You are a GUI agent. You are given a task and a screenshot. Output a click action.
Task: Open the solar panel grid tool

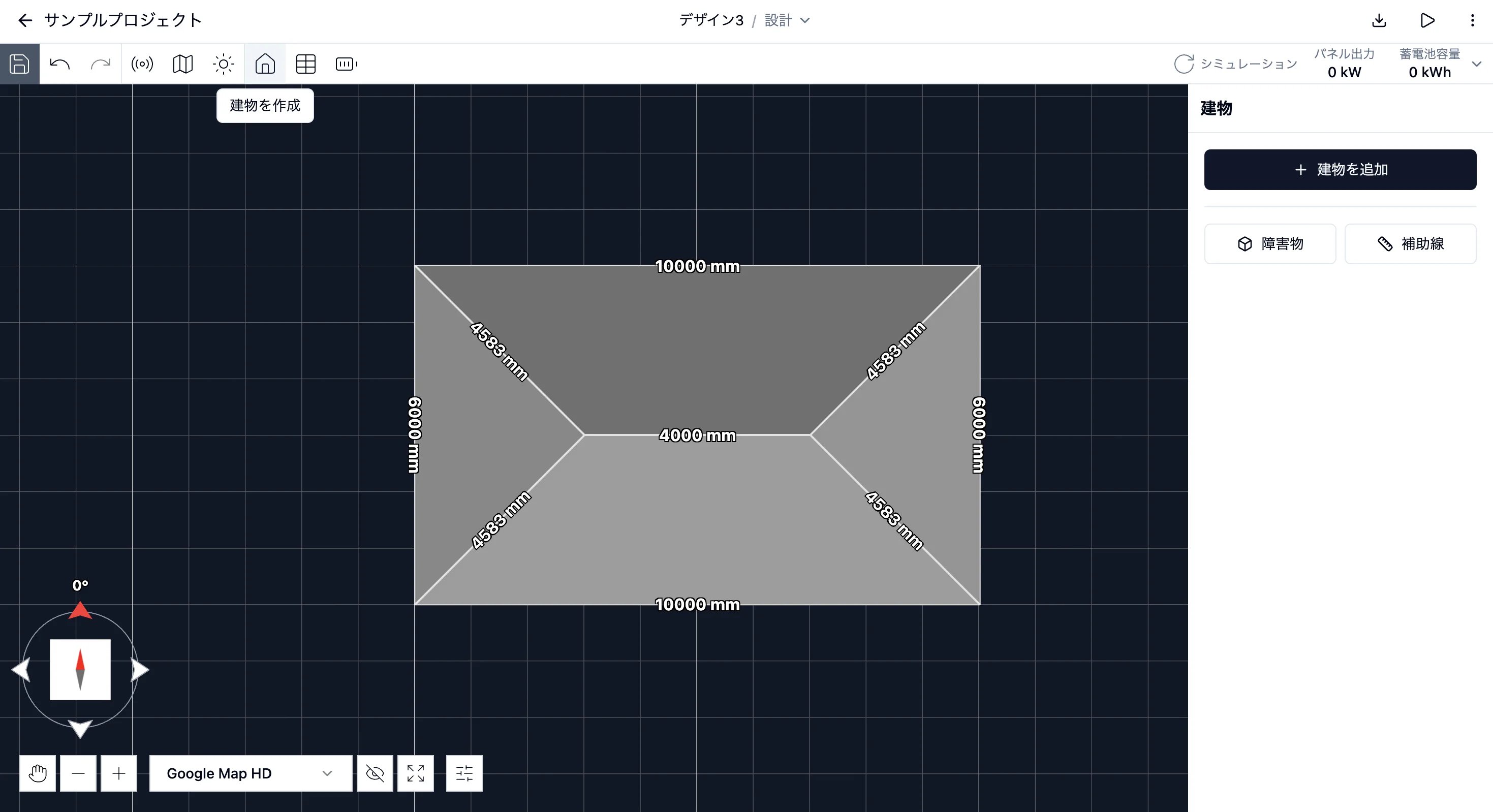click(x=305, y=64)
